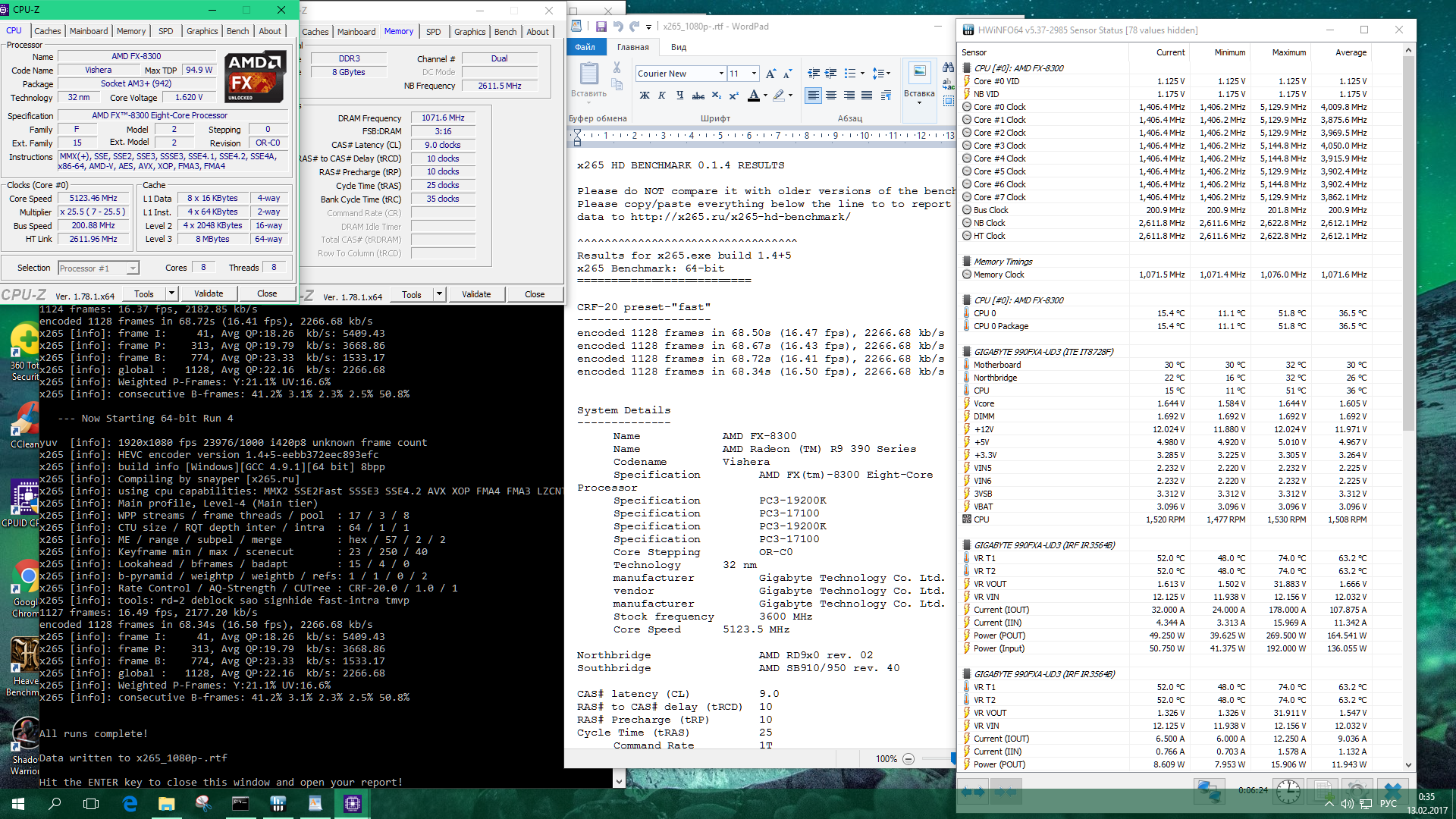Click the Grow Font icon
The width and height of the screenshot is (1456, 819).
770,74
